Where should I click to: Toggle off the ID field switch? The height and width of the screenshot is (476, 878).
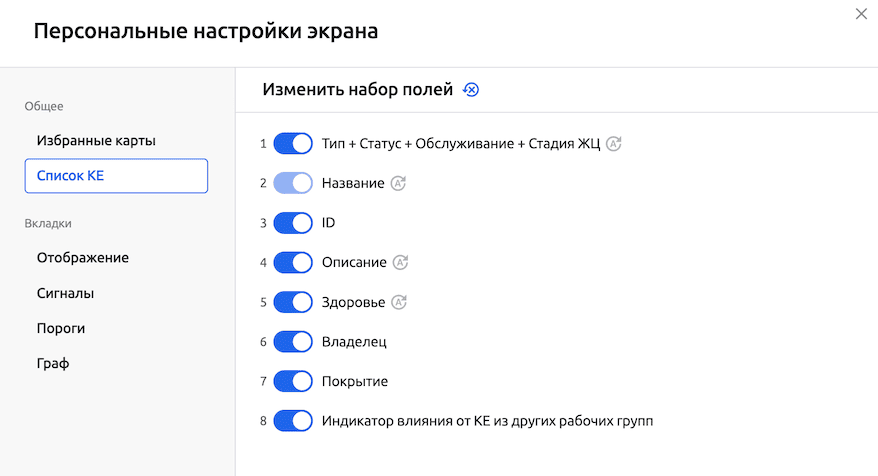[293, 223]
